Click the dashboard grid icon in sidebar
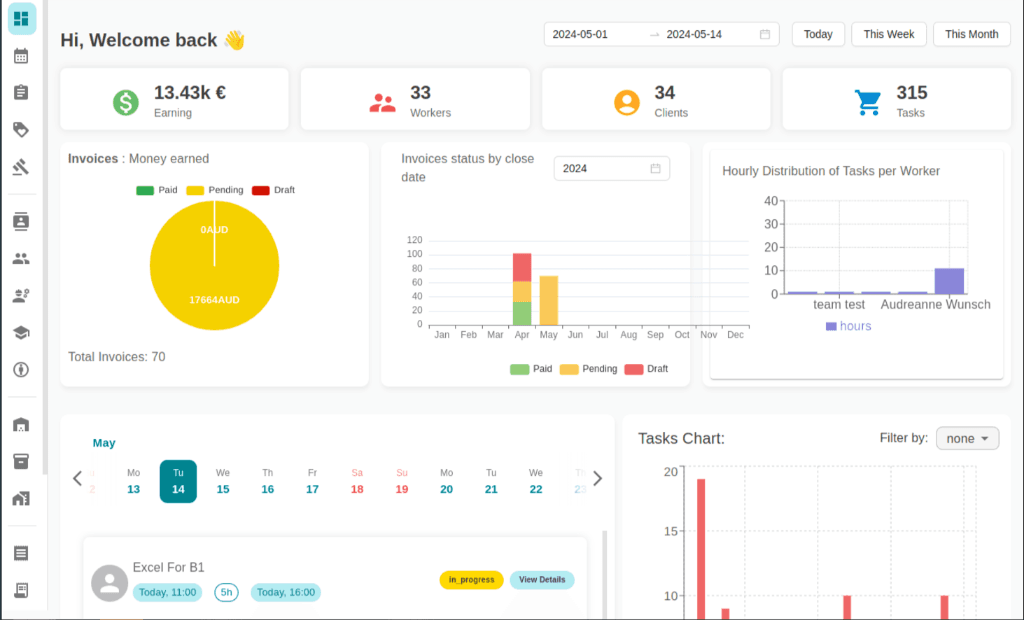 coord(21,19)
